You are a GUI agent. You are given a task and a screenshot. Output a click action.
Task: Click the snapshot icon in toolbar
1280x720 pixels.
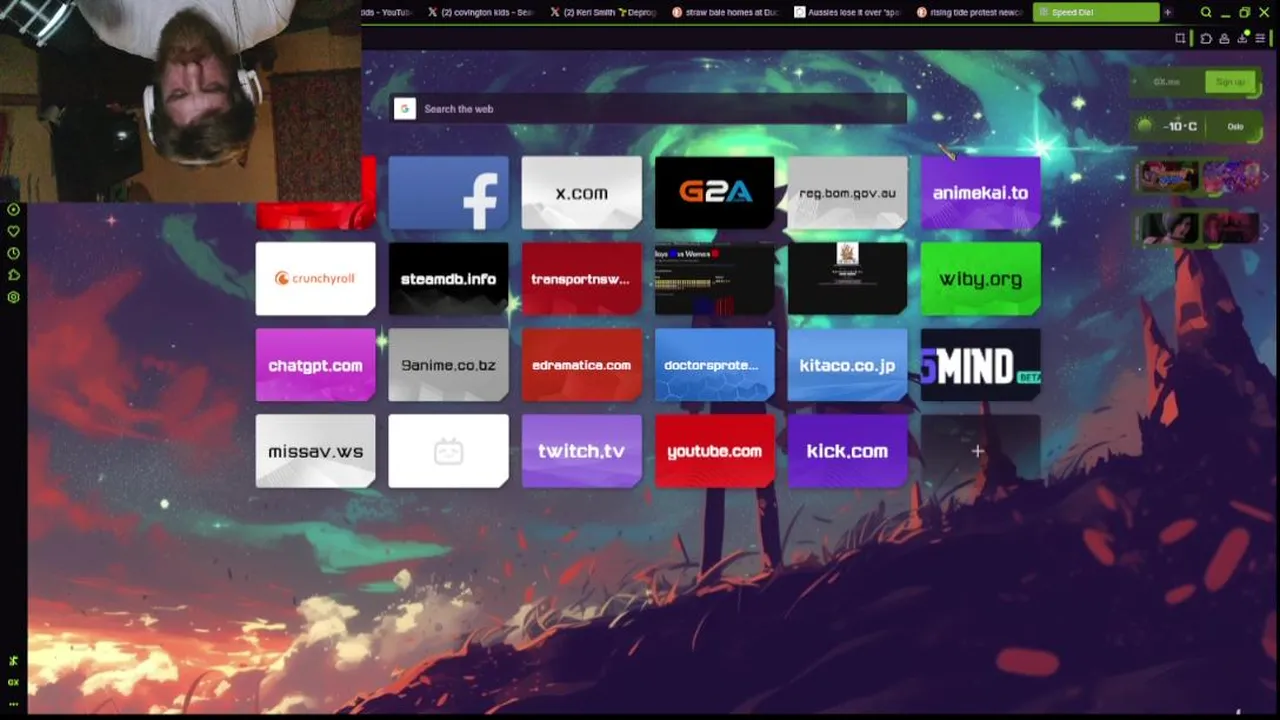click(x=1181, y=38)
